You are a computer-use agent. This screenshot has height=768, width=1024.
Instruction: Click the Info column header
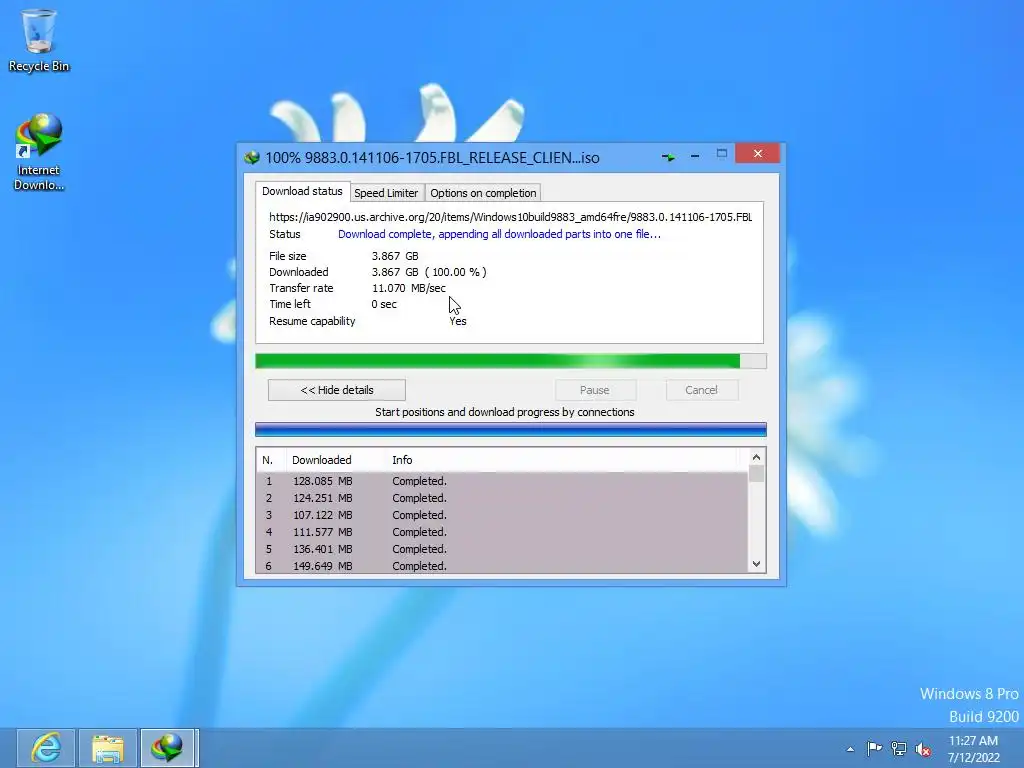click(x=562, y=460)
